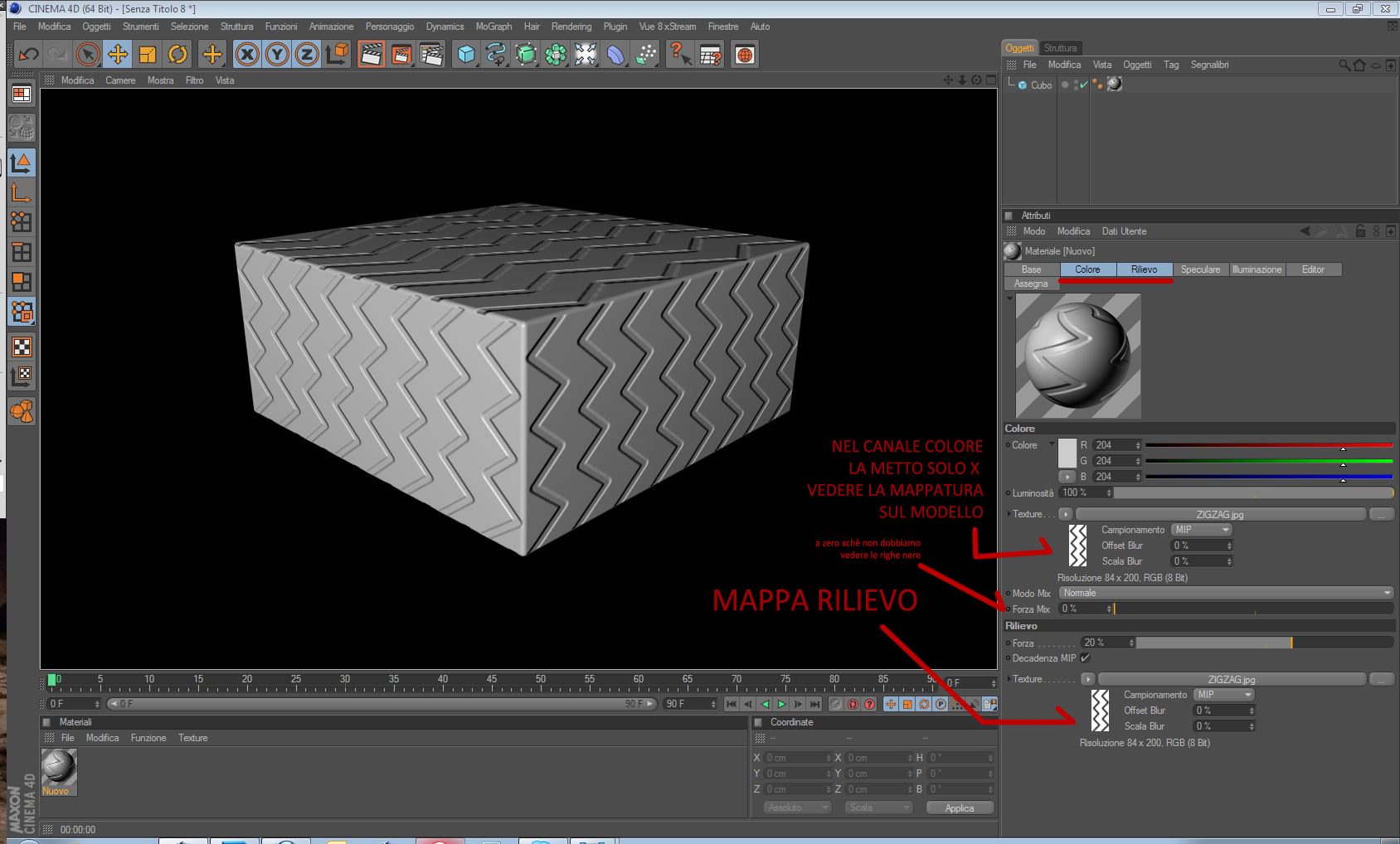Viewport: 1400px width, 844px height.
Task: Switch to the Struttura tab
Action: click(x=1060, y=48)
